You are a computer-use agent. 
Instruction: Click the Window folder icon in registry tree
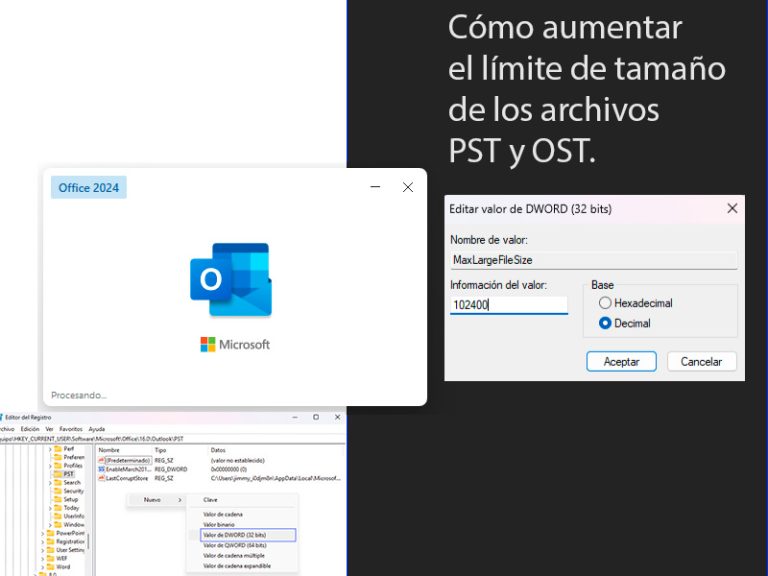pyautogui.click(x=58, y=525)
